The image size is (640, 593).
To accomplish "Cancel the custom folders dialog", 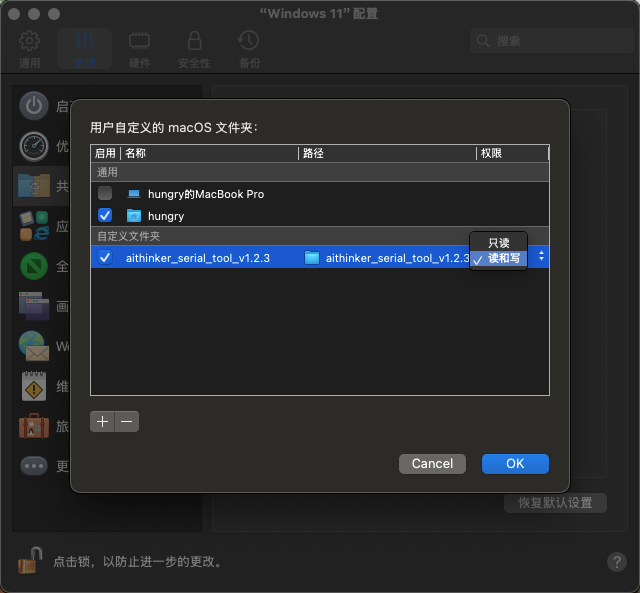I will pyautogui.click(x=432, y=464).
